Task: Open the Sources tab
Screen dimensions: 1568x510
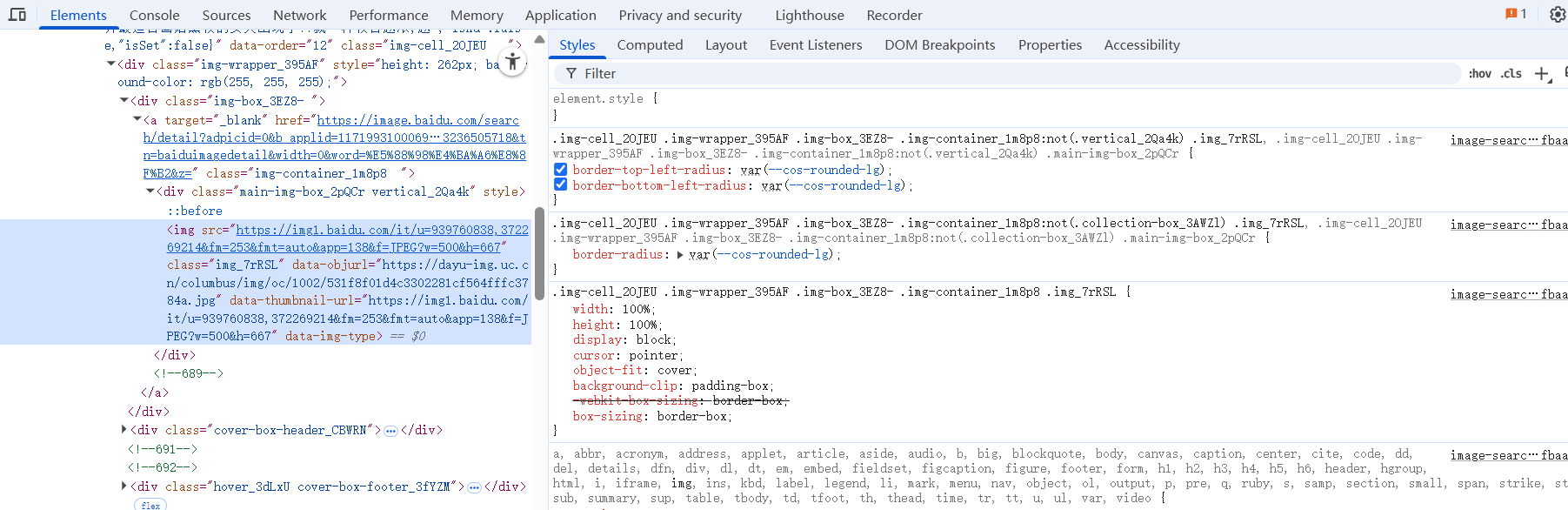Action: pyautogui.click(x=226, y=15)
